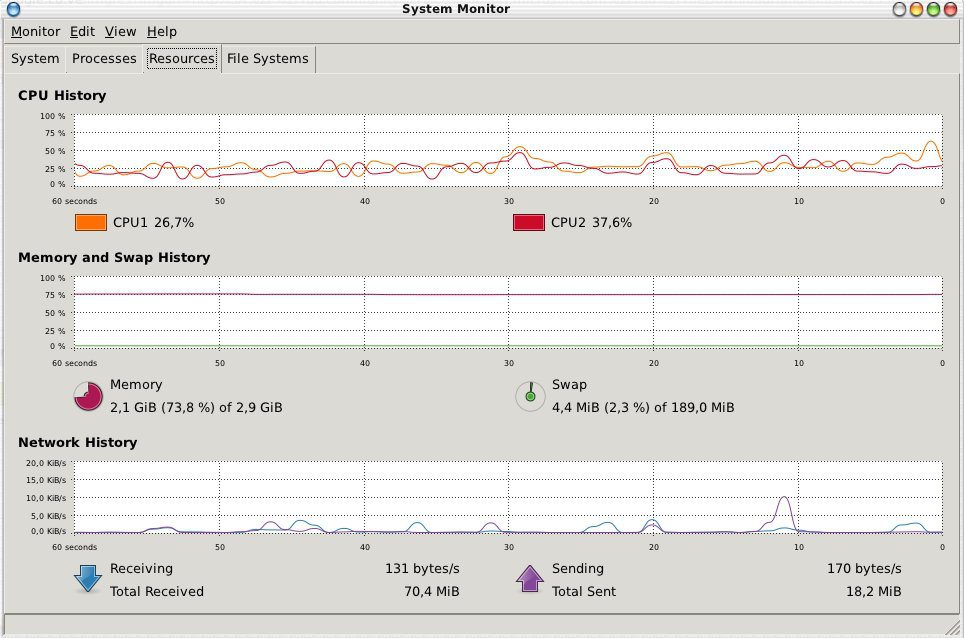Click the purple Sending up-arrow icon
Screen dimensions: 964x638
pos(529,579)
